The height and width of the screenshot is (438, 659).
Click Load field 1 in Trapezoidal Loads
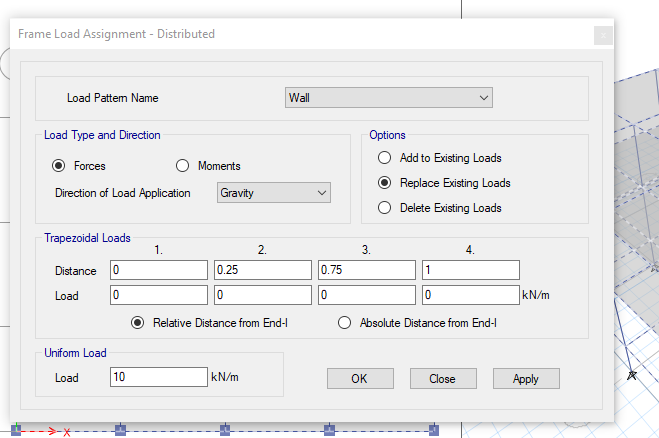[159, 295]
